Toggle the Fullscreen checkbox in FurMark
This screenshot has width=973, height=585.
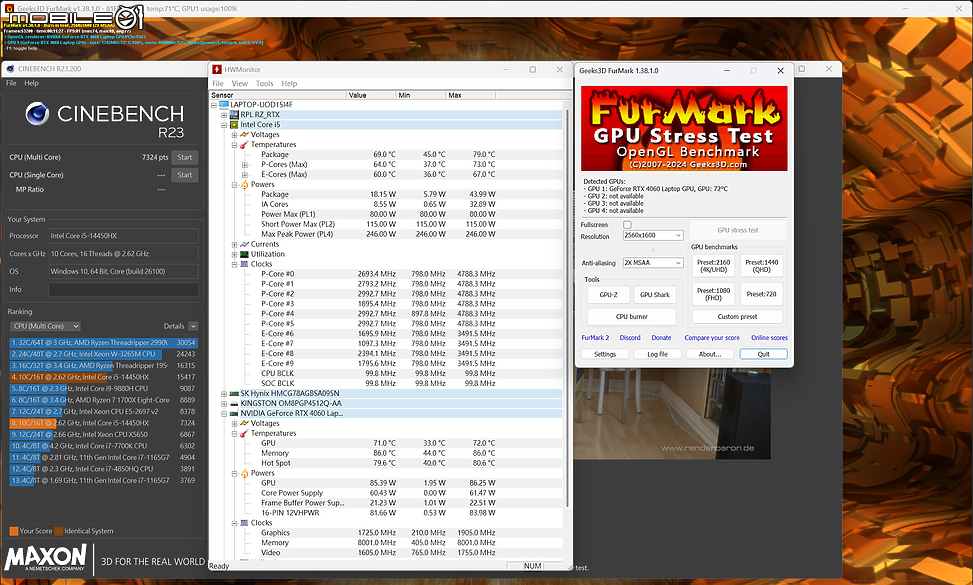coord(627,225)
